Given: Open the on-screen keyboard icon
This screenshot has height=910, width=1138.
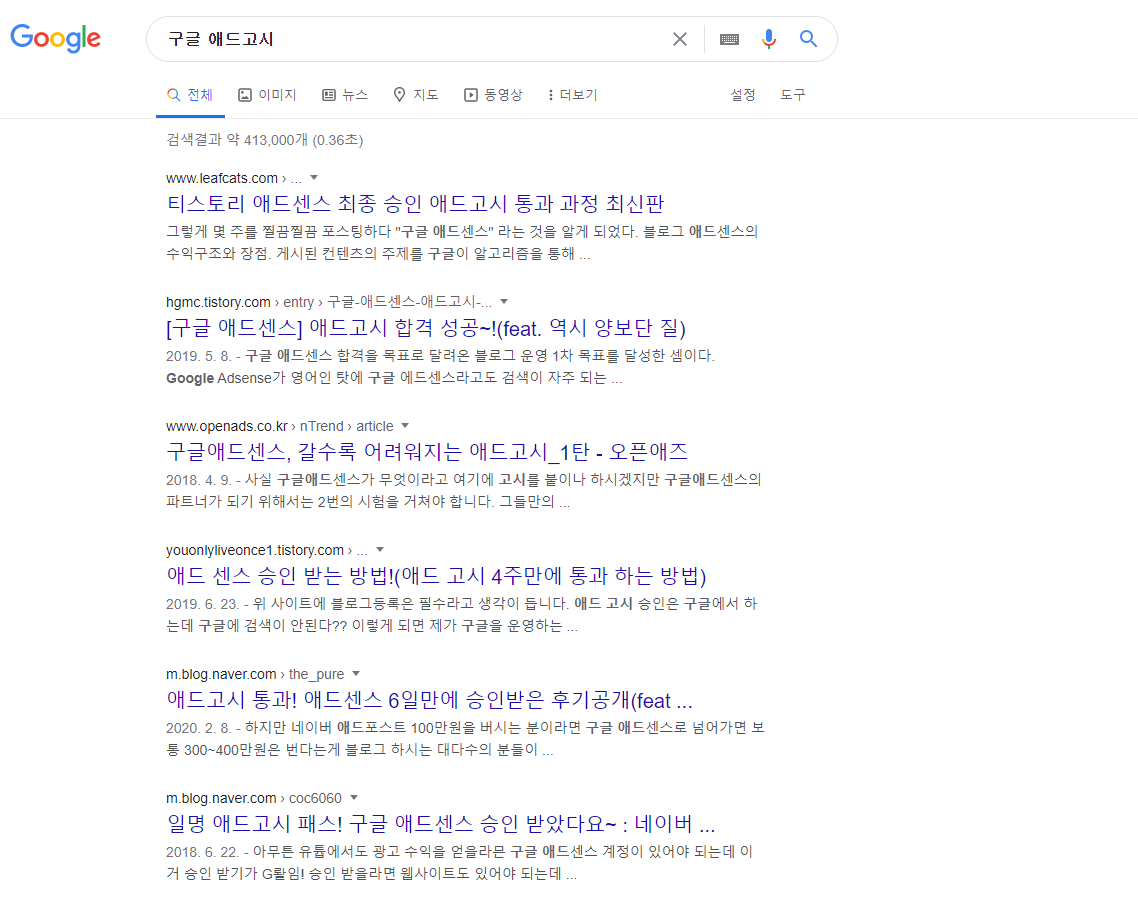Looking at the screenshot, I should [x=729, y=39].
